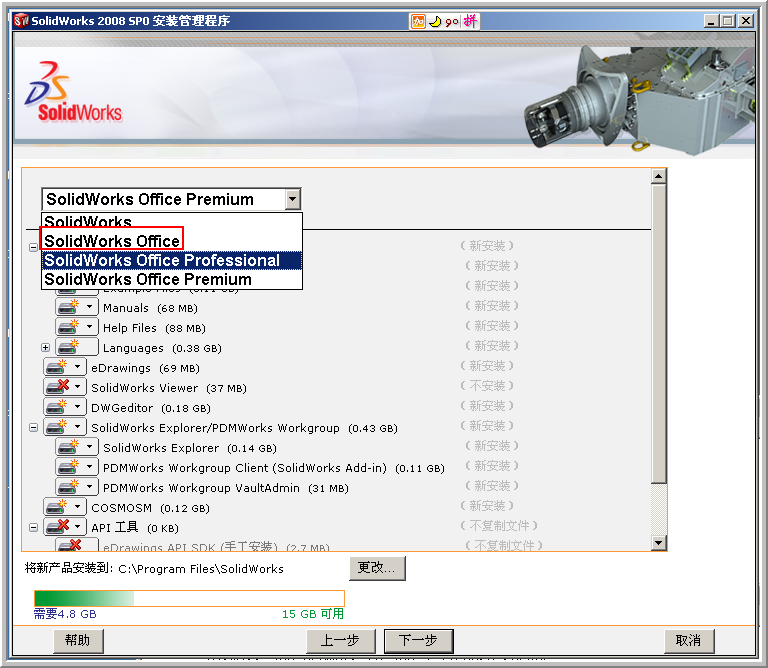Click the COSMOSM (0.12 GB) label
The height and width of the screenshot is (668, 768).
click(150, 508)
